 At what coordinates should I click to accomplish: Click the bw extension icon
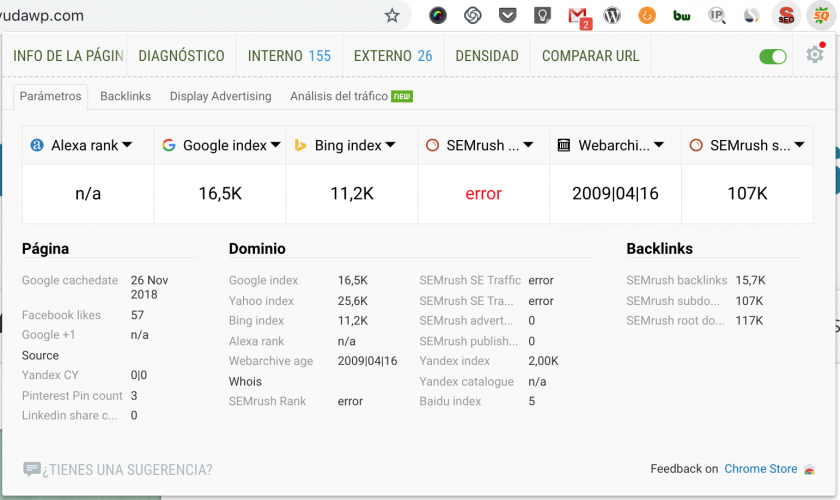coord(682,16)
